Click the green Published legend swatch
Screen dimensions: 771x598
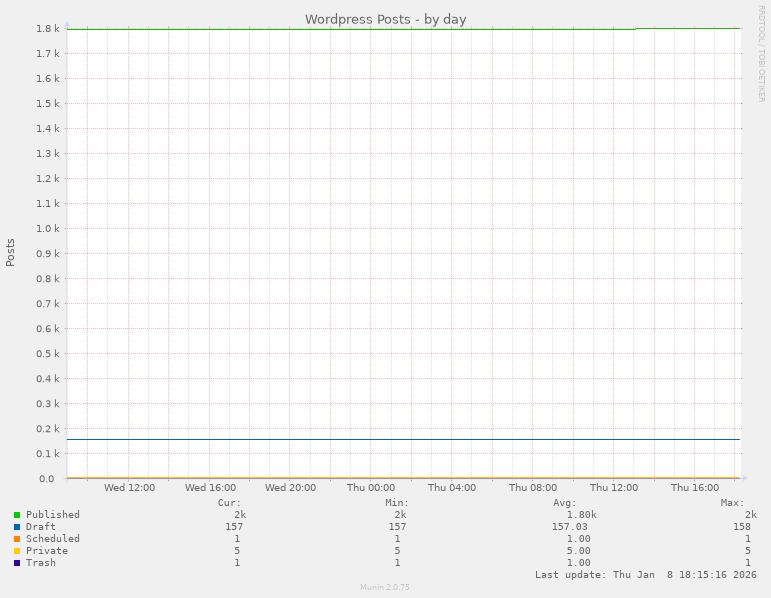tap(17, 515)
